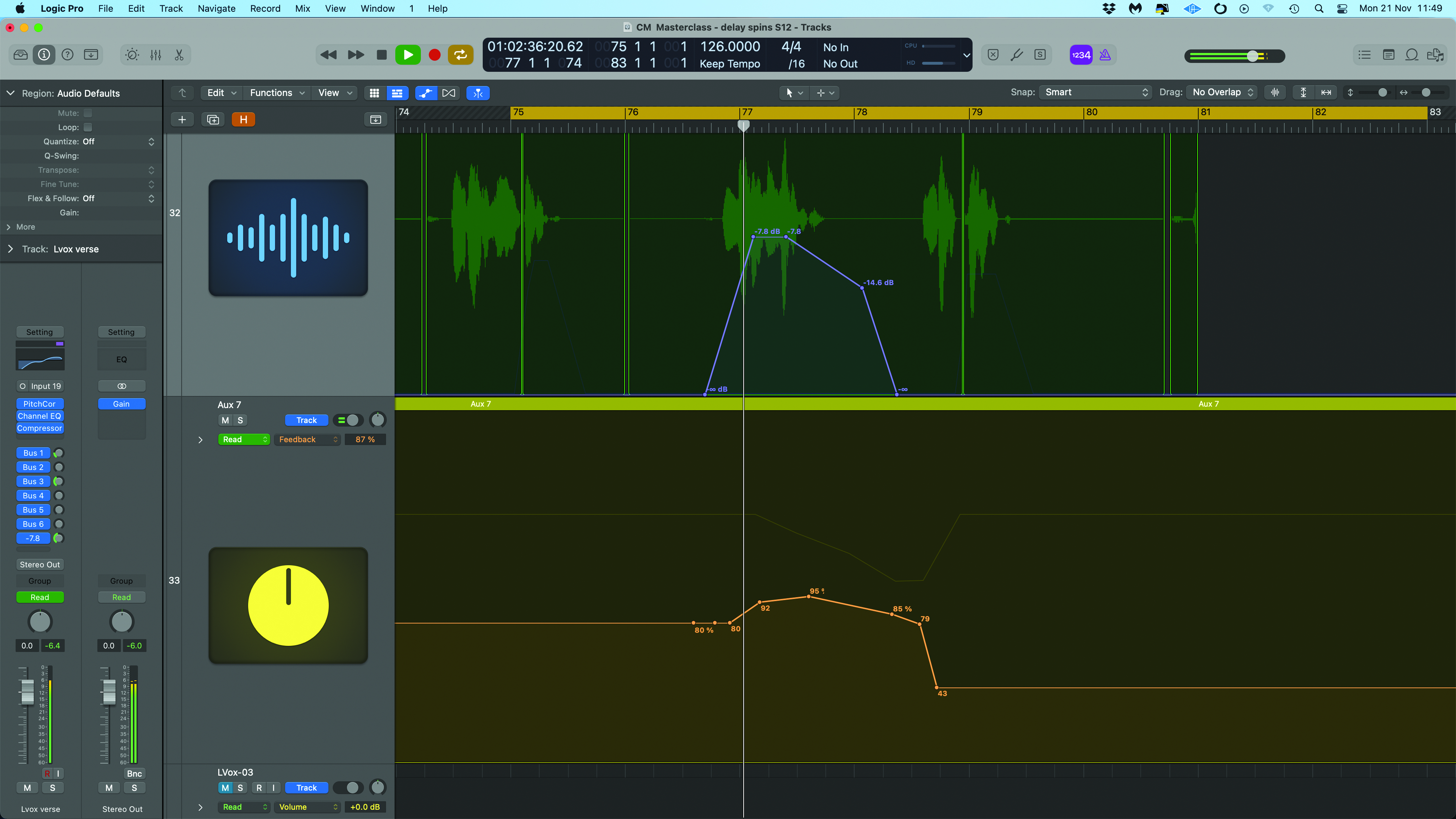Click the Play button in transport
The height and width of the screenshot is (819, 1456).
(407, 55)
